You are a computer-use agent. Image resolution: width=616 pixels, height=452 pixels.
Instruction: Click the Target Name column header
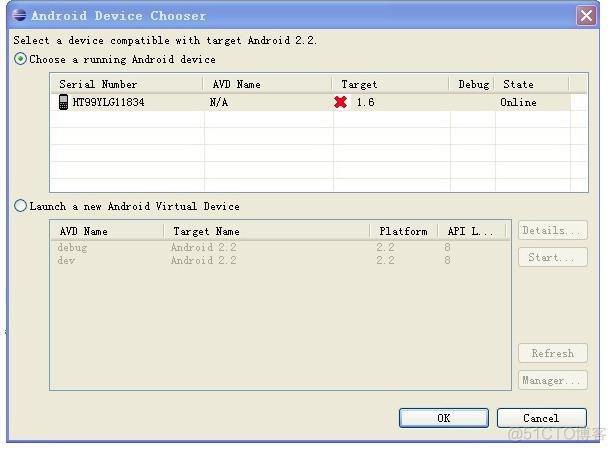tap(266, 231)
